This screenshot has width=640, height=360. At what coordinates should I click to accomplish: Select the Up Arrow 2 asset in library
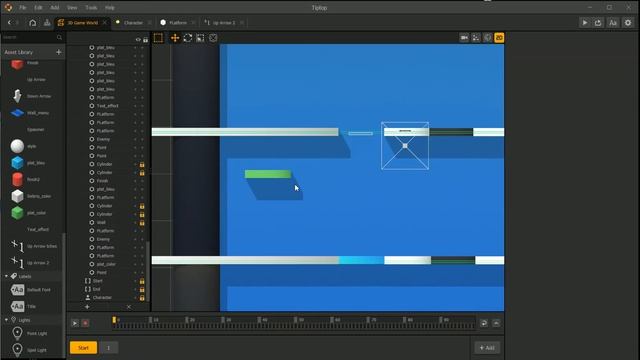(17, 262)
